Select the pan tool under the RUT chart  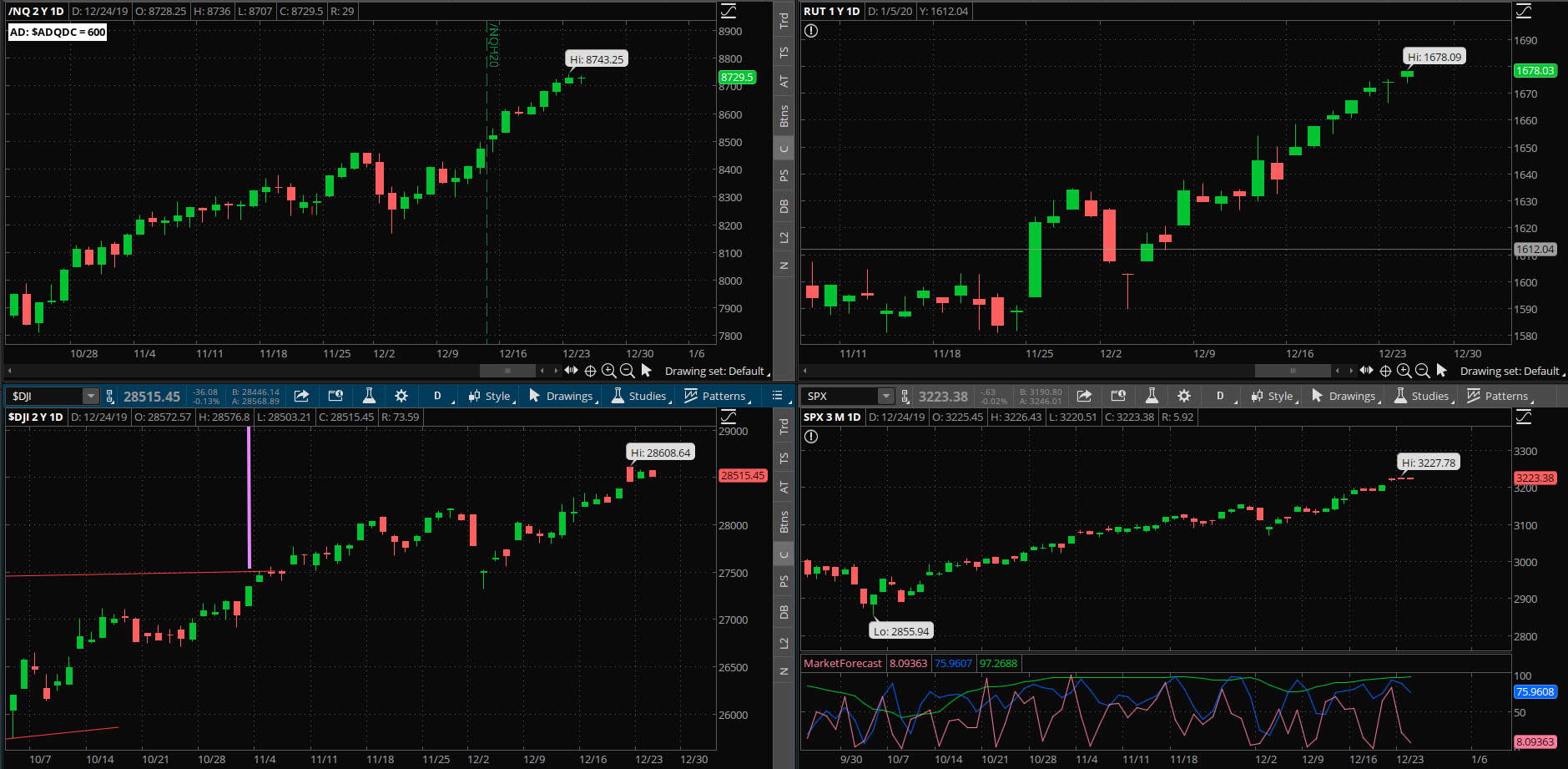tap(1367, 371)
